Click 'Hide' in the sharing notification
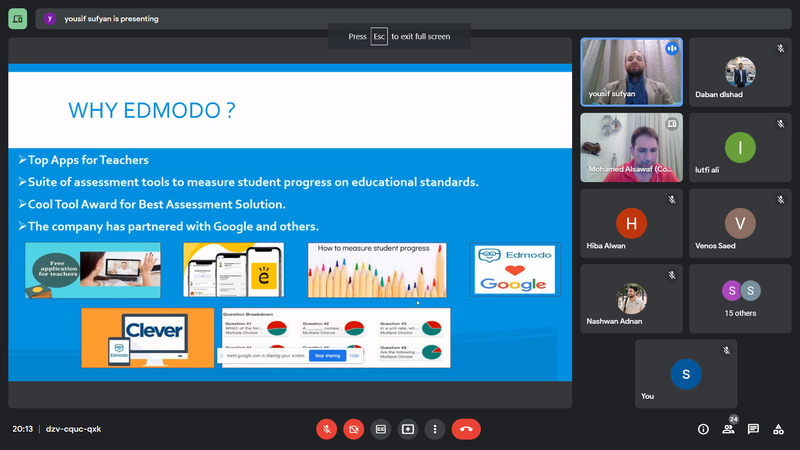 click(x=354, y=356)
